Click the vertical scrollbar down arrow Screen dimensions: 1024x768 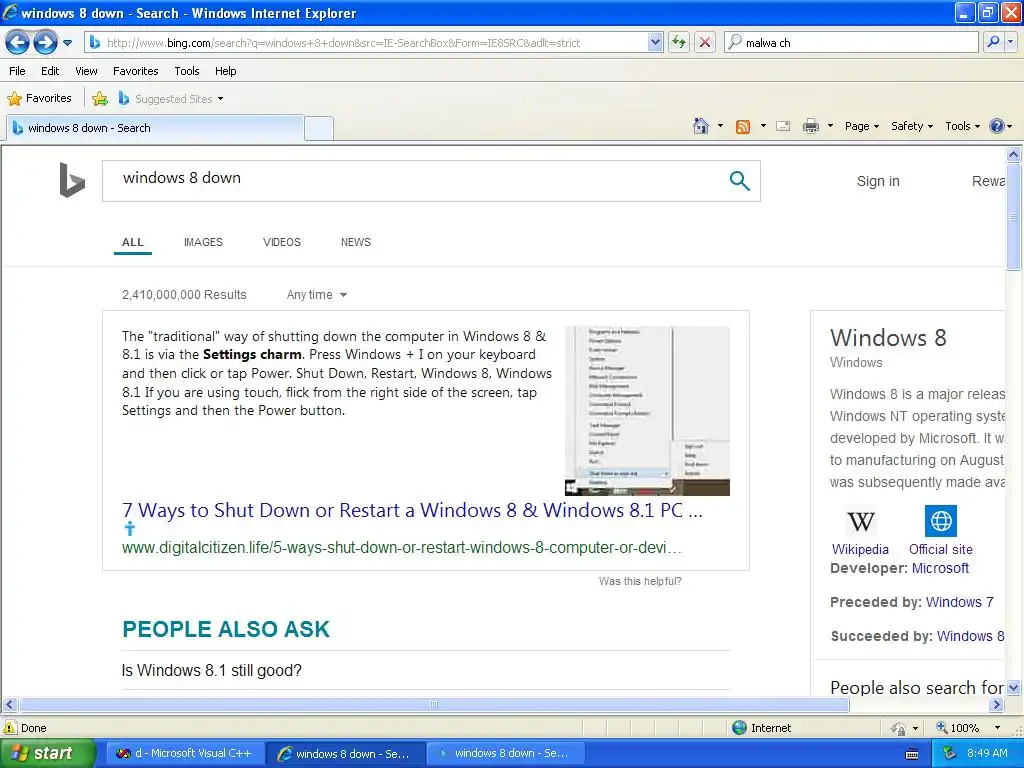(x=1014, y=688)
